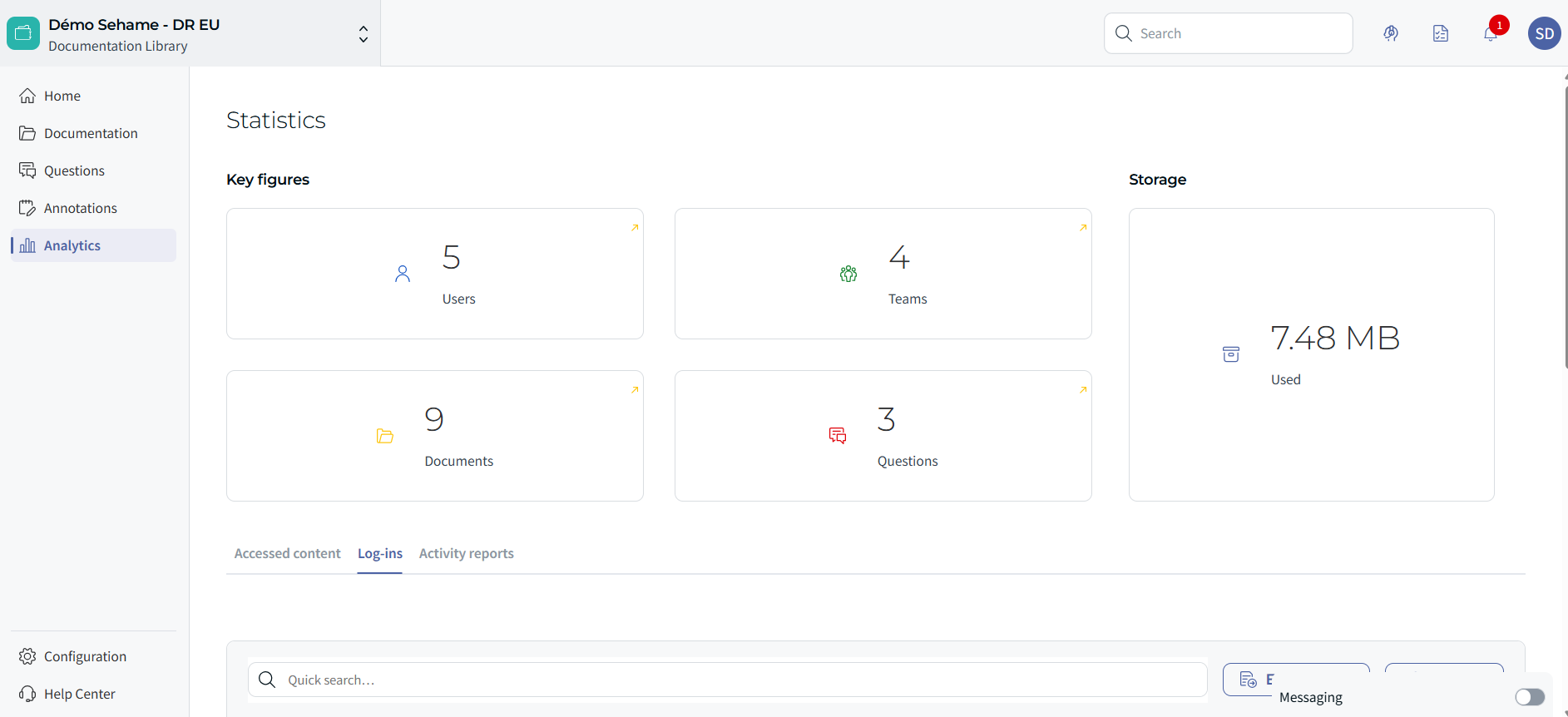
Task: Switch to the Accessed content tab
Action: 287,554
